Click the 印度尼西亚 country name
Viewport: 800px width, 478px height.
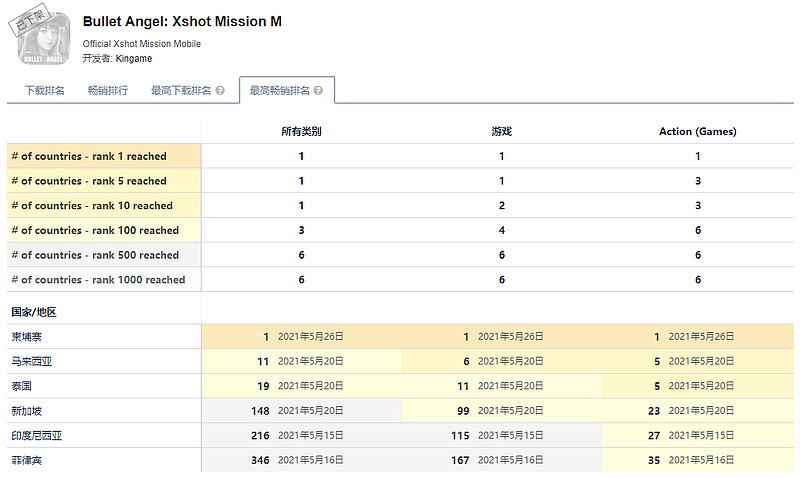(x=36, y=435)
